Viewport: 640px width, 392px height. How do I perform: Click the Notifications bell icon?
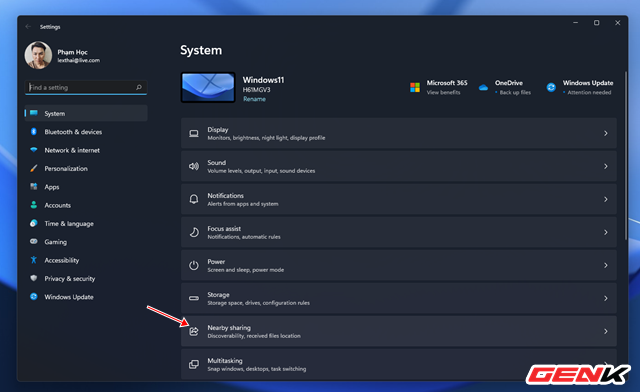click(194, 199)
